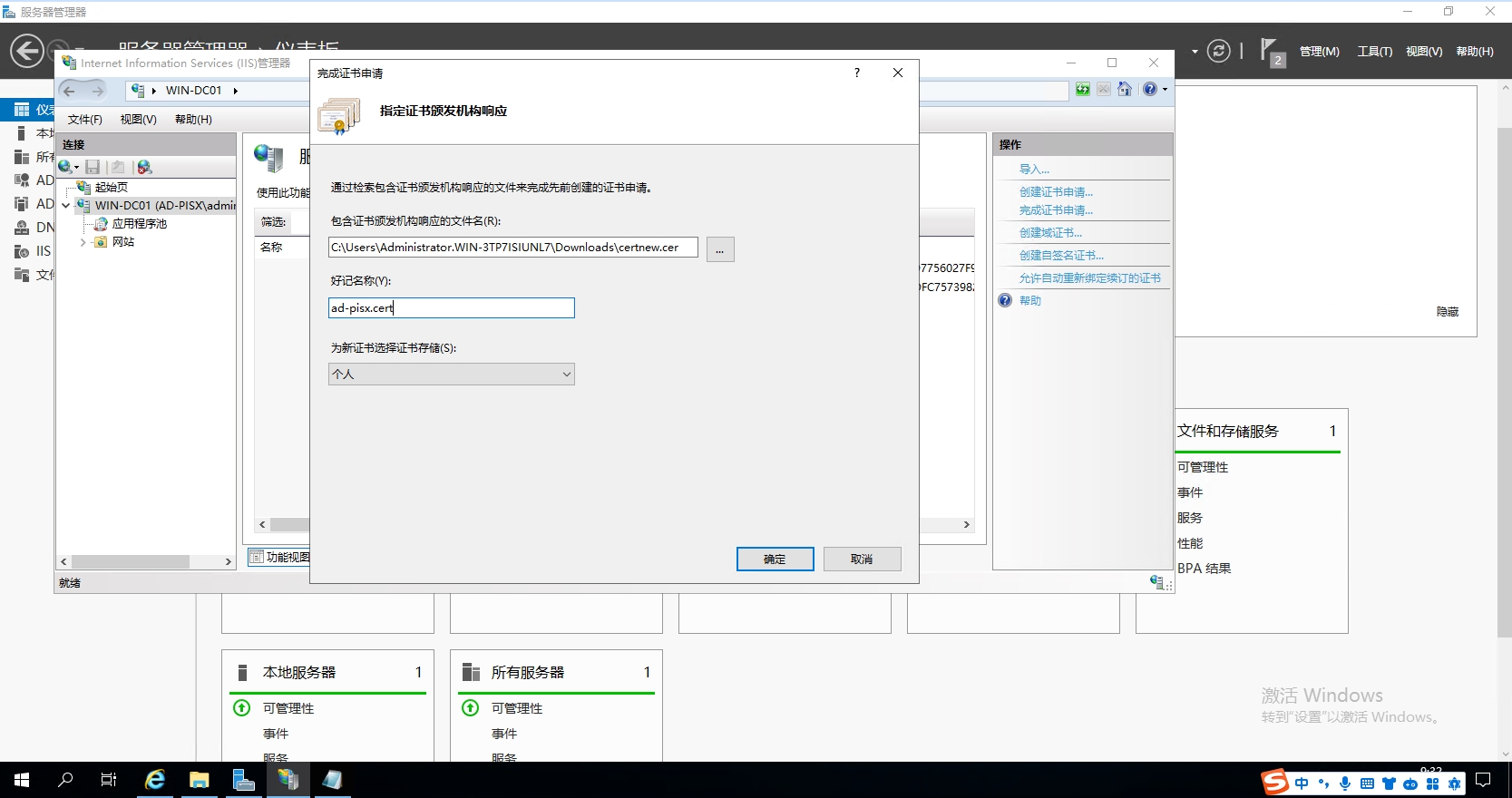This screenshot has height=798, width=1512.
Task: Click the IIS home icon in toolbar
Action: coord(1125,89)
